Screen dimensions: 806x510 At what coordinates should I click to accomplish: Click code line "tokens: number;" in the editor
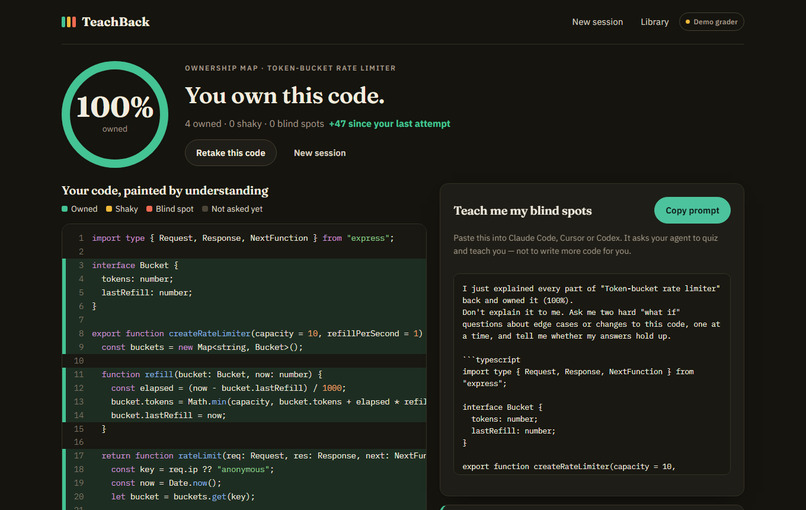coord(137,279)
